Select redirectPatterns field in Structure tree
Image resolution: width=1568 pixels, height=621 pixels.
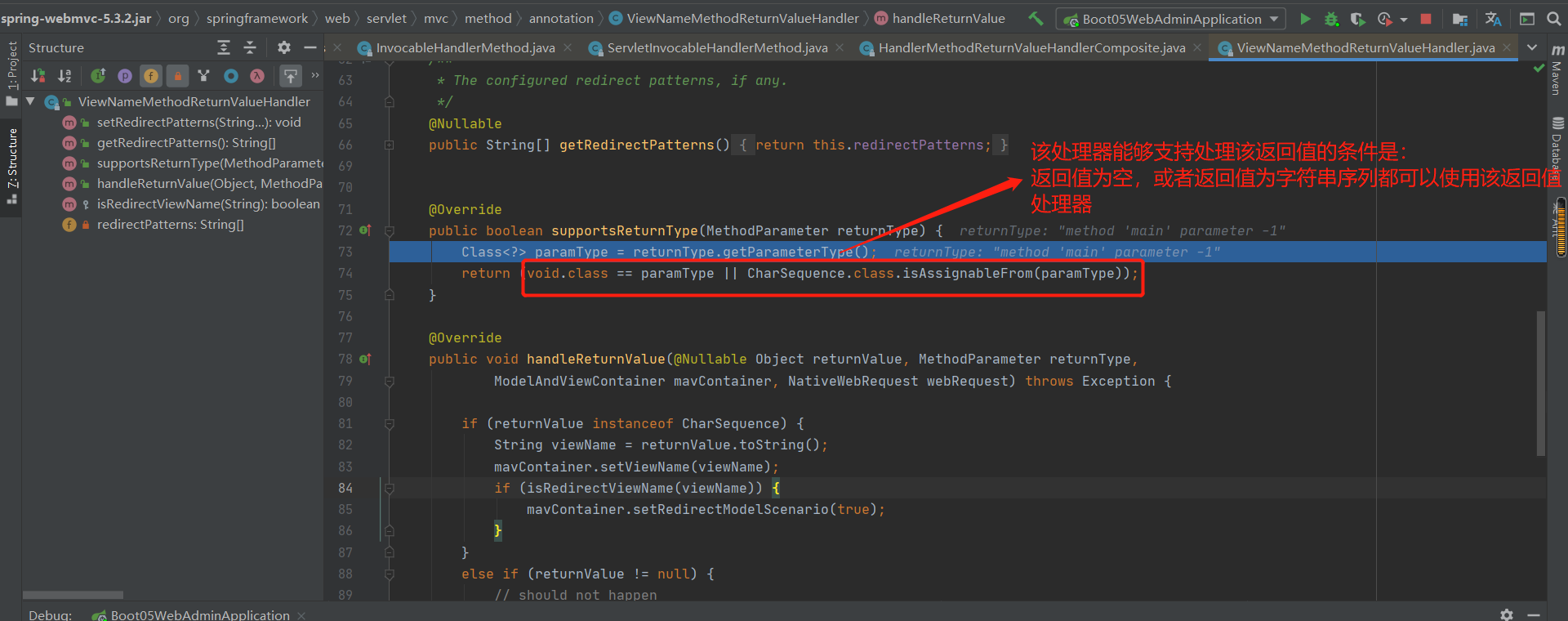point(170,224)
